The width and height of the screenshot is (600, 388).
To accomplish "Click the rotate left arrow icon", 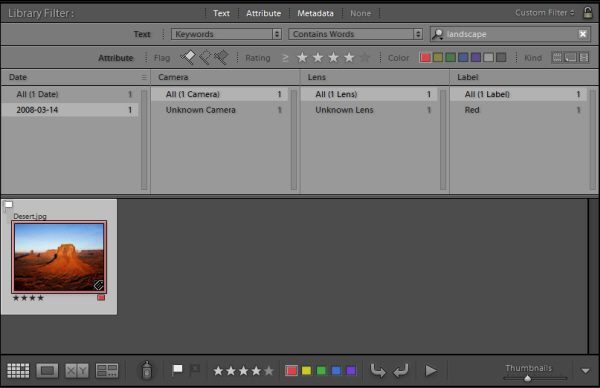I will (378, 370).
